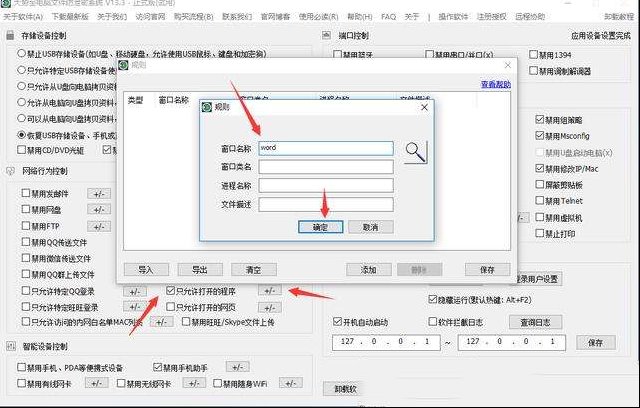Click the 清空 button in rules window
Viewport: 640px width, 408px height.
pos(253,270)
